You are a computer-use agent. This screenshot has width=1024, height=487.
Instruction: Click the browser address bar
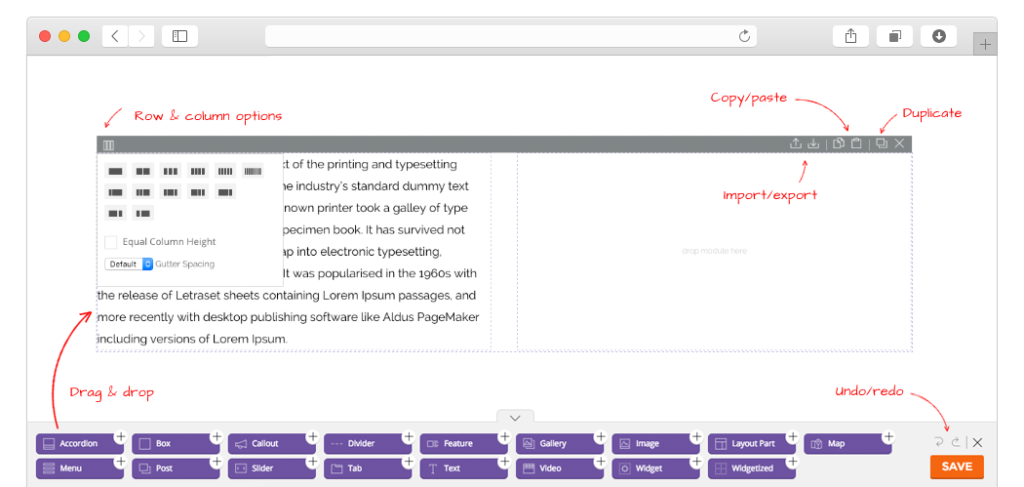pos(511,37)
